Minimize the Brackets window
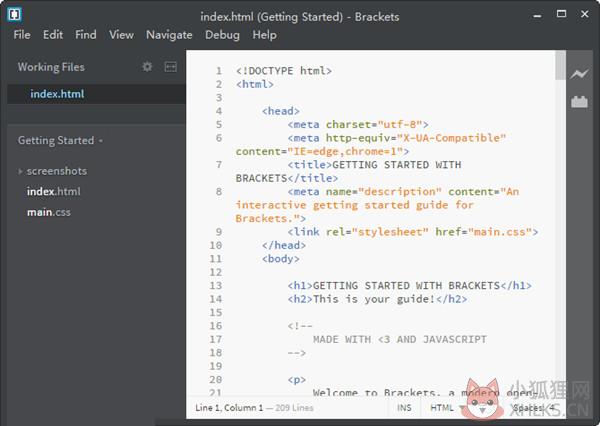Image resolution: width=600 pixels, height=426 pixels. (537, 15)
